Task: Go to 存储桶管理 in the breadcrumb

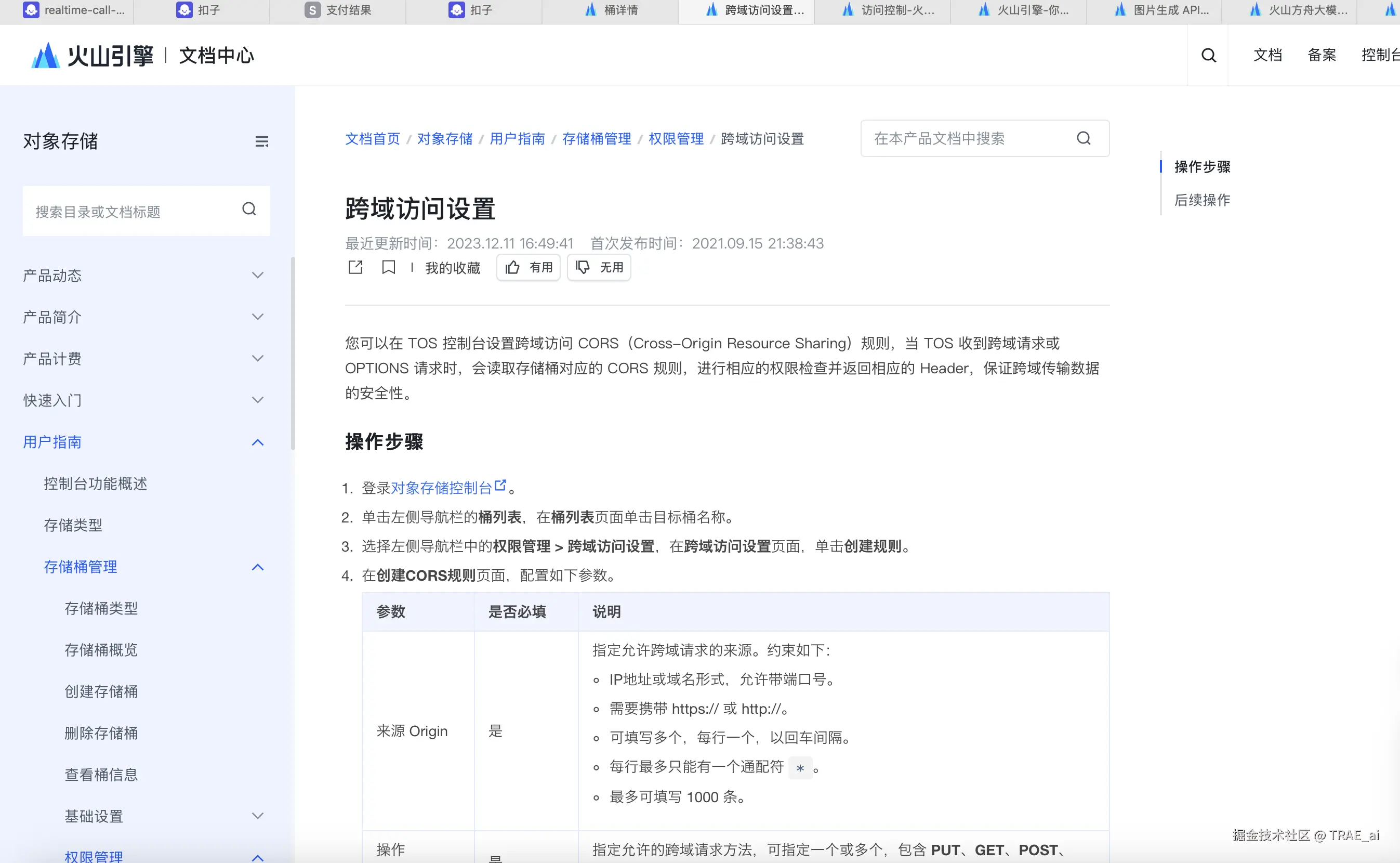Action: pos(596,139)
